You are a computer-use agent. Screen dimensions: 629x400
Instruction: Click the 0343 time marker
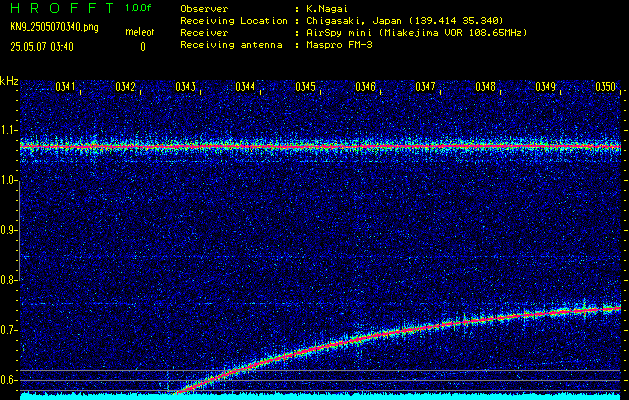point(185,87)
